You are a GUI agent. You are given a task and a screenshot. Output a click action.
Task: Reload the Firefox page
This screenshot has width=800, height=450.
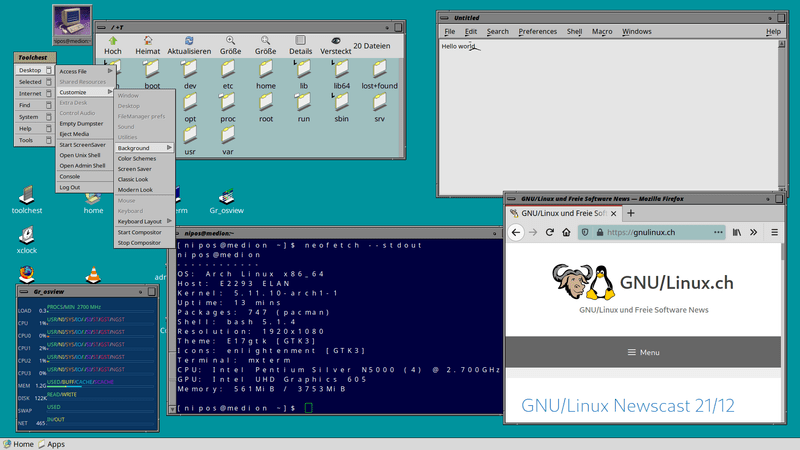coord(549,232)
